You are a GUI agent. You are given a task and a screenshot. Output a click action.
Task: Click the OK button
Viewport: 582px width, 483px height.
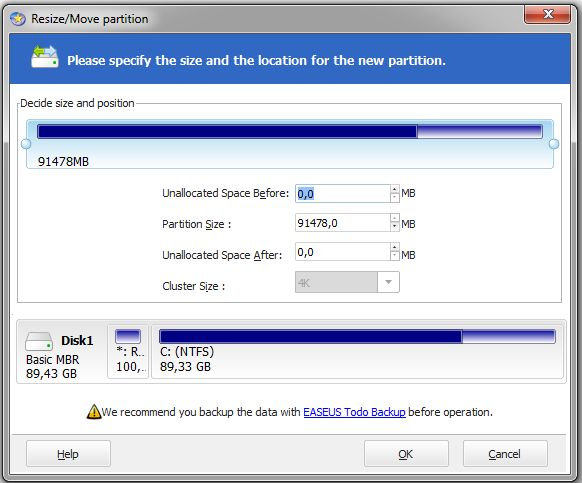pos(406,454)
